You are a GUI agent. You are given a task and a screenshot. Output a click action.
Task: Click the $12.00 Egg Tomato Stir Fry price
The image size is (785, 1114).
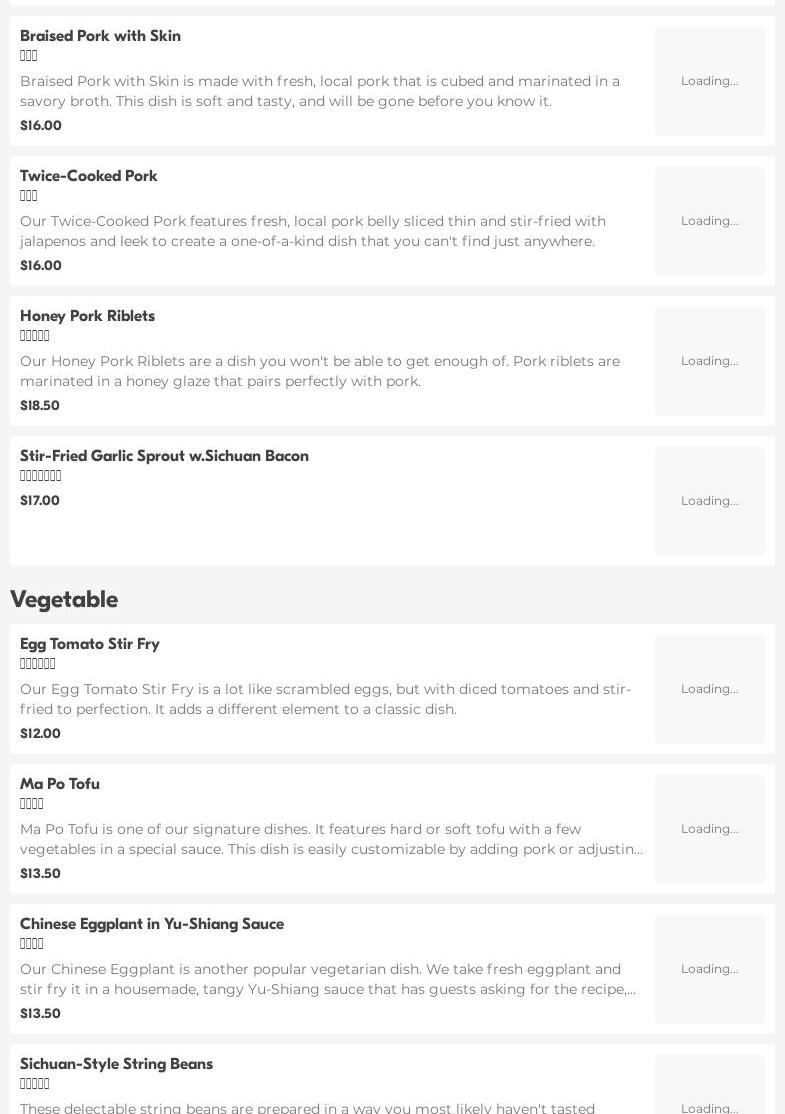tap(40, 734)
